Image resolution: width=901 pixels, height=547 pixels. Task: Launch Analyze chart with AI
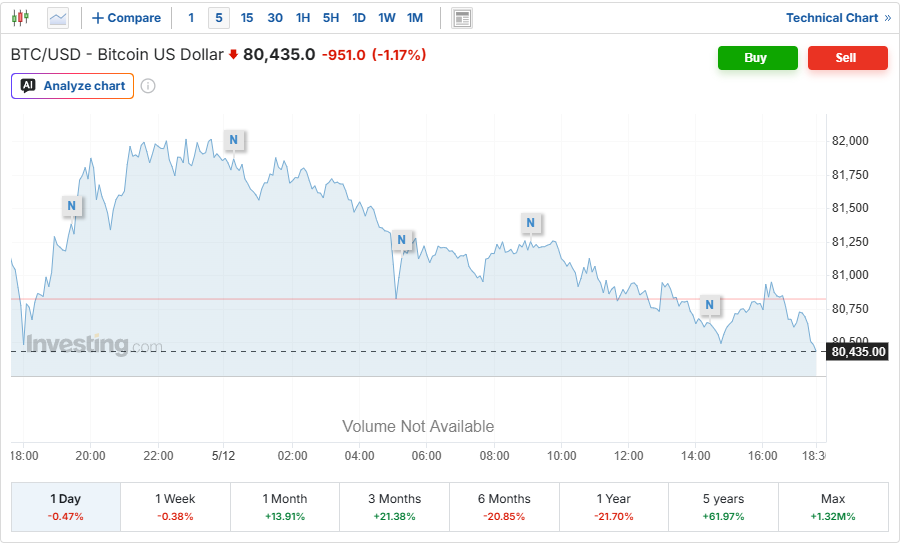72,86
